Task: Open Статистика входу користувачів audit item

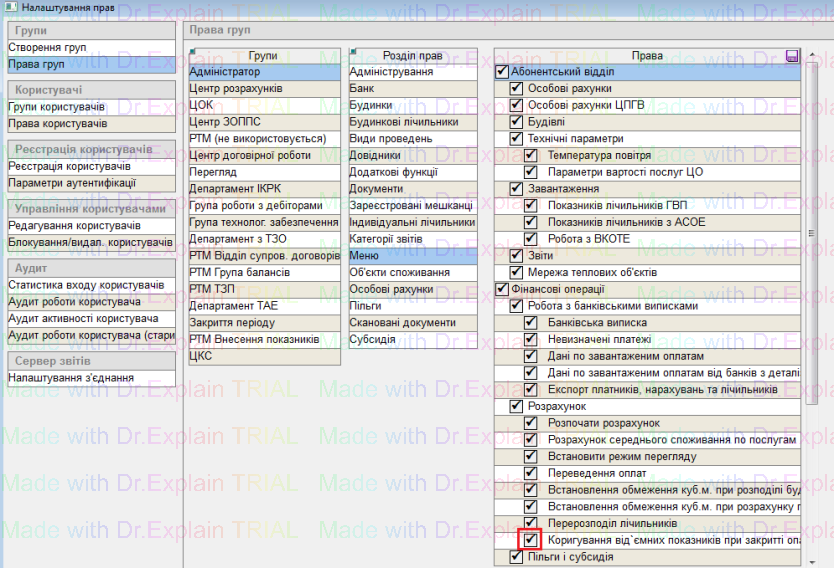Action: pyautogui.click(x=86, y=285)
